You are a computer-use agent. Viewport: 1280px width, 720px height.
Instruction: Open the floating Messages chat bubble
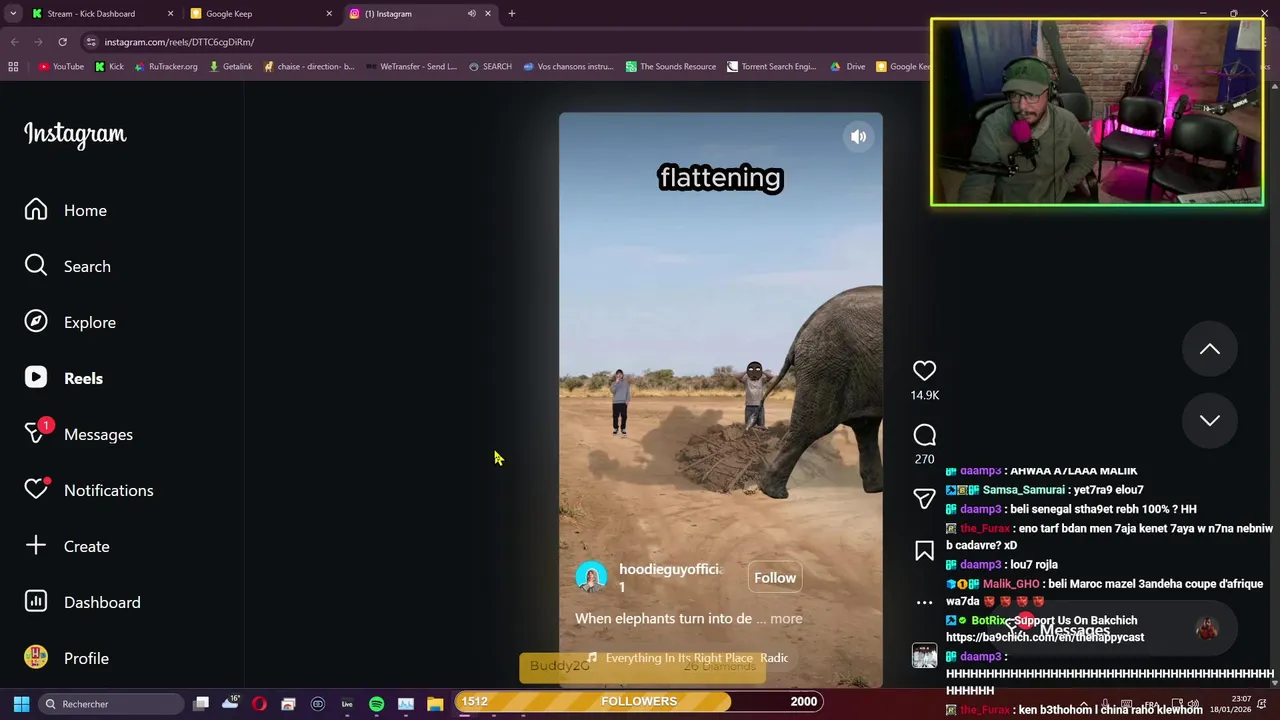[x=1112, y=629]
